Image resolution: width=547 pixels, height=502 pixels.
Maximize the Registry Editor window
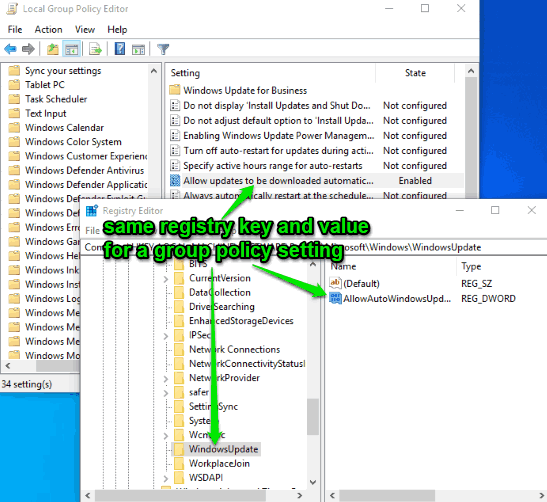tap(495, 210)
